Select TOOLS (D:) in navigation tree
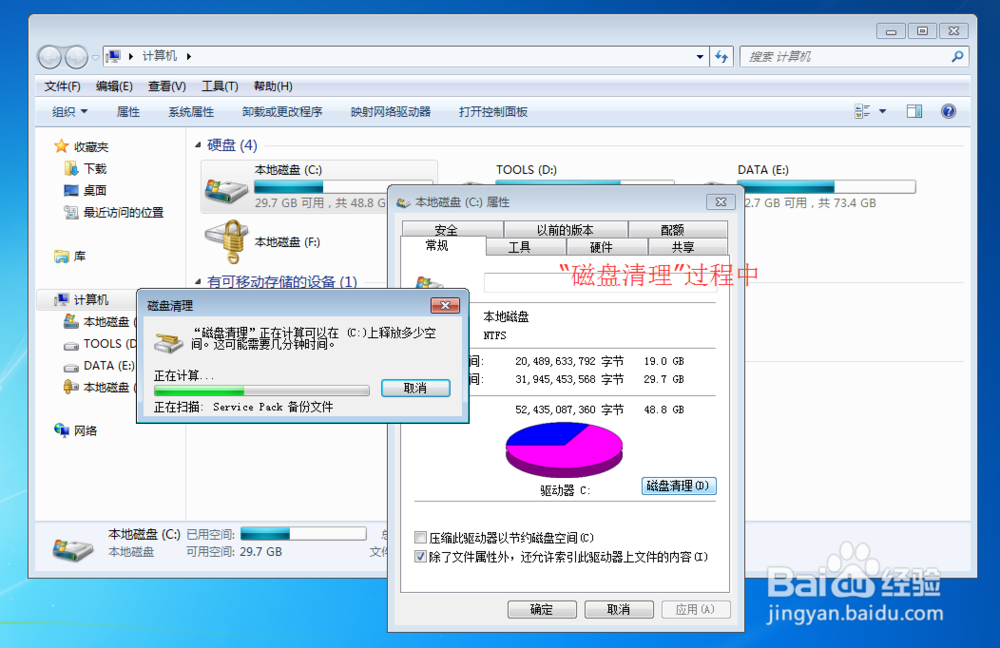 100,344
